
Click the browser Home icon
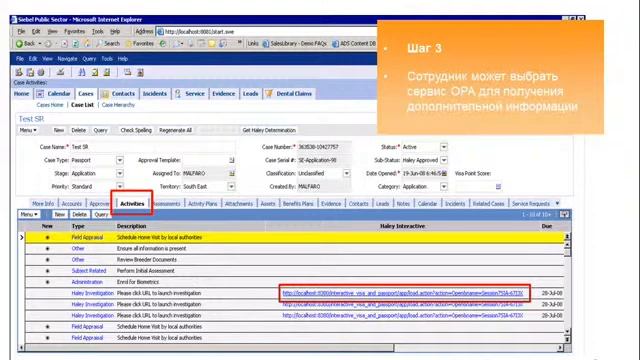(87, 43)
